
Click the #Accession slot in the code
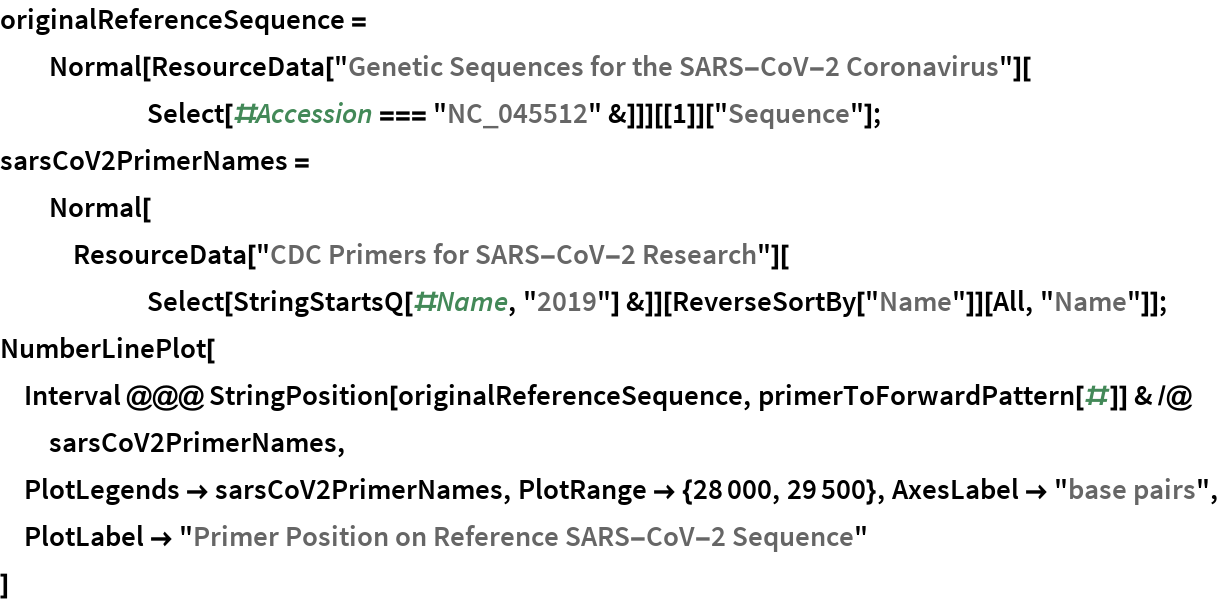(302, 114)
